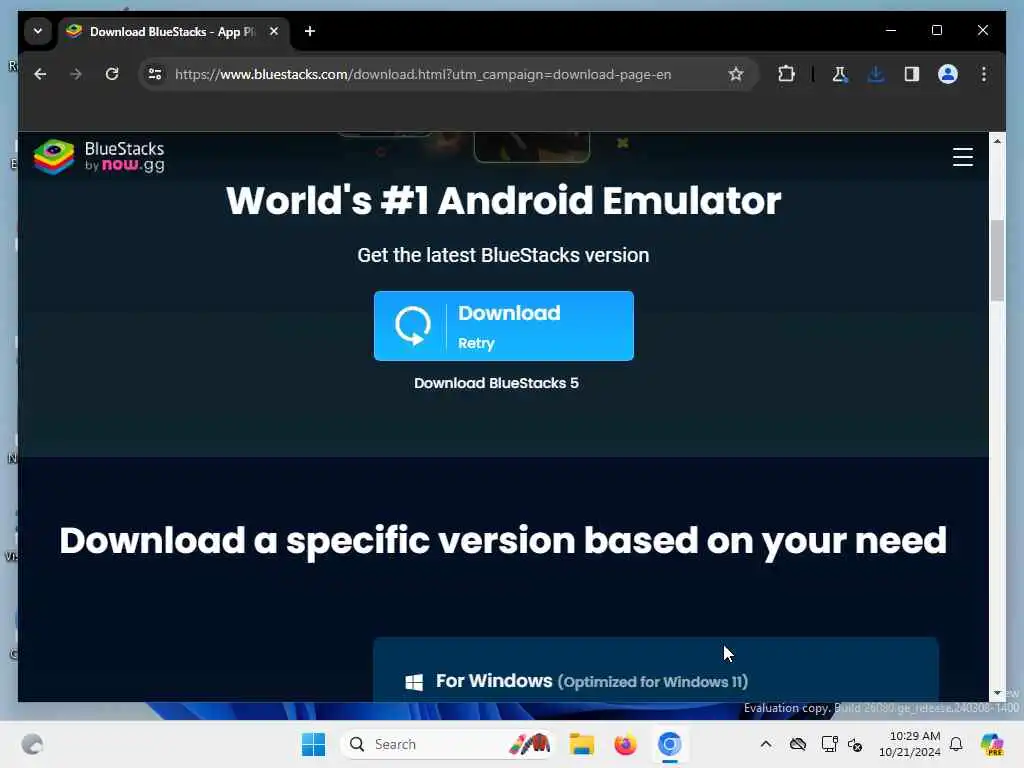Click the blue Download Retry button
Screen dimensions: 1024x768
tap(504, 326)
